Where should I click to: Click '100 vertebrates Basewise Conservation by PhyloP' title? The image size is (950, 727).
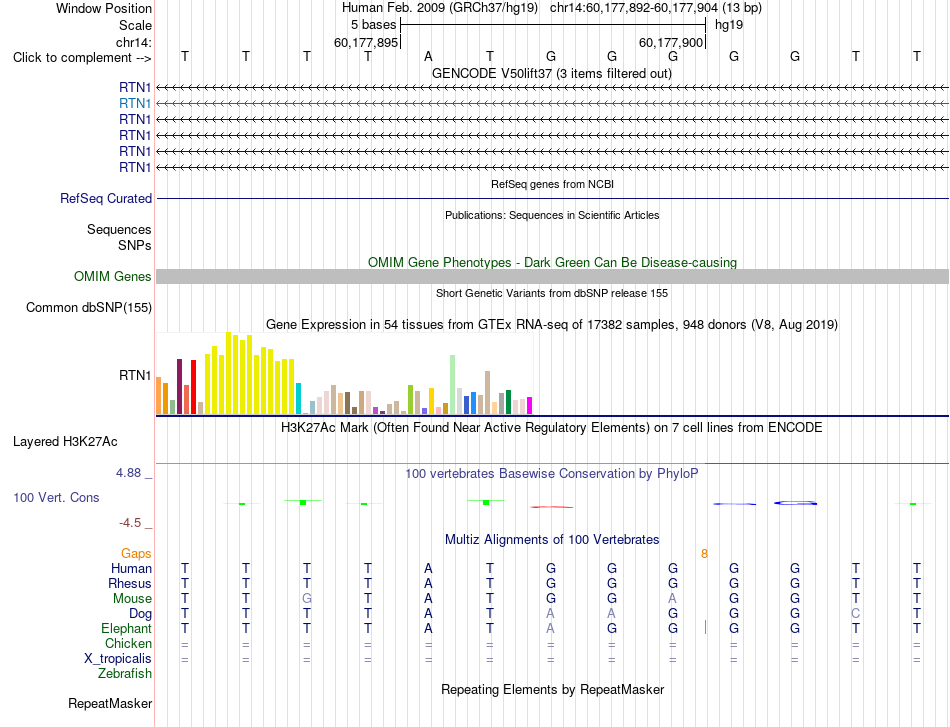pos(552,473)
